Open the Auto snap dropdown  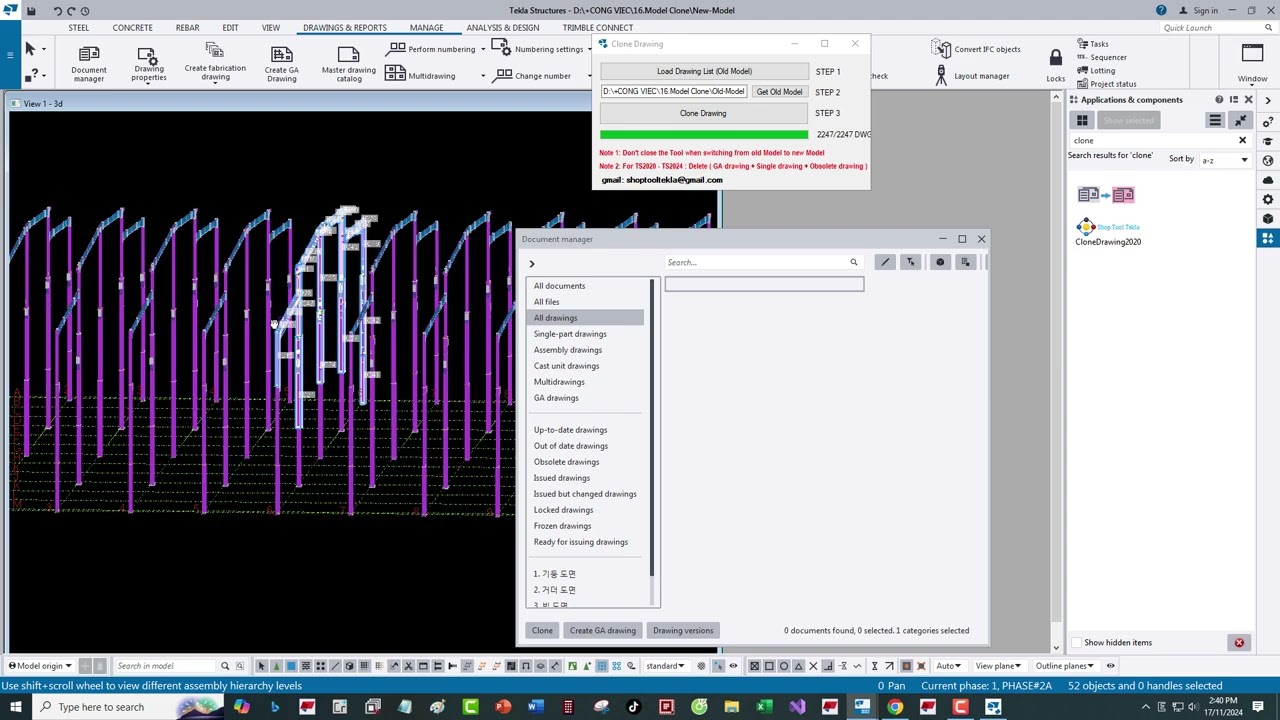(949, 666)
